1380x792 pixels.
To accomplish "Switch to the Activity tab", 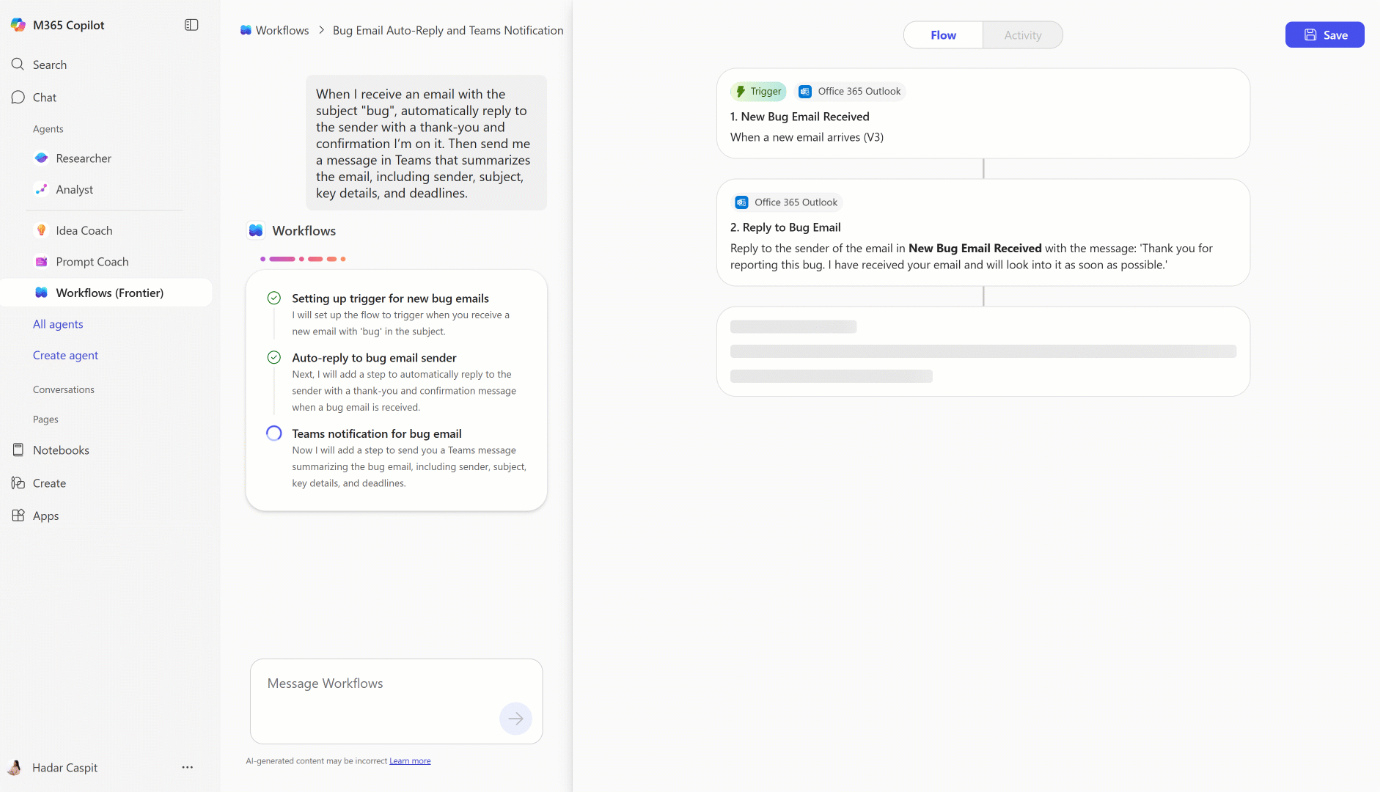I will 1022,34.
